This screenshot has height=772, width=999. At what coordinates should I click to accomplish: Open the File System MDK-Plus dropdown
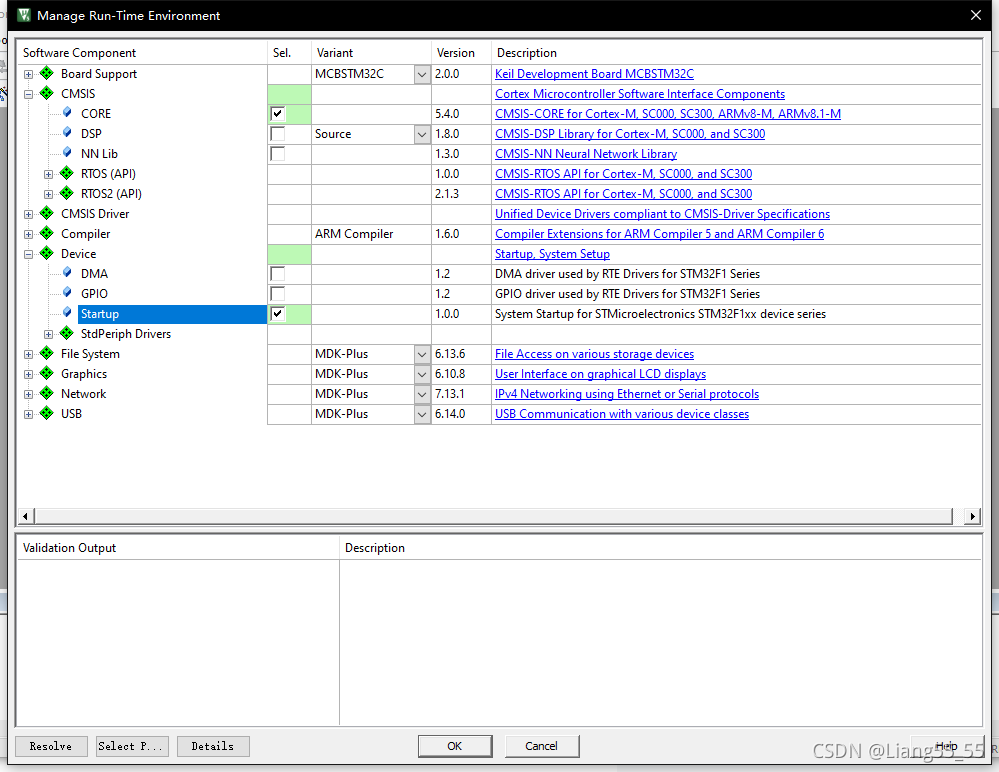click(x=422, y=354)
